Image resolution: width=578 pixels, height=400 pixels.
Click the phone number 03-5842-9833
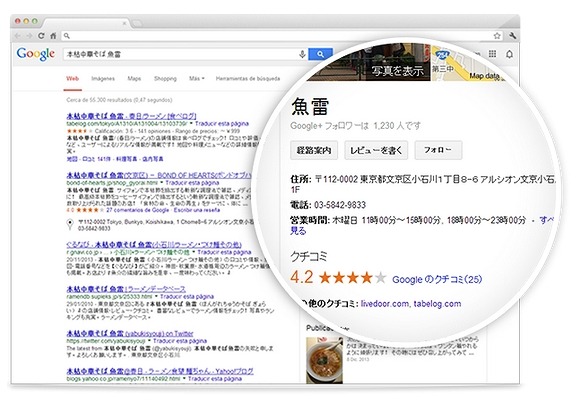[x=340, y=205]
